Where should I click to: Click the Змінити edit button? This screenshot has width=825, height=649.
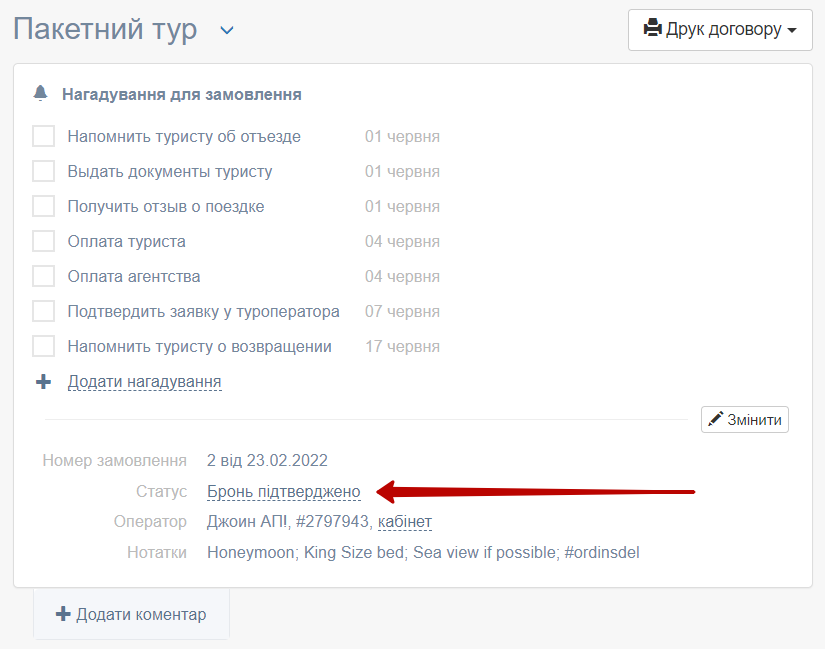tap(744, 420)
